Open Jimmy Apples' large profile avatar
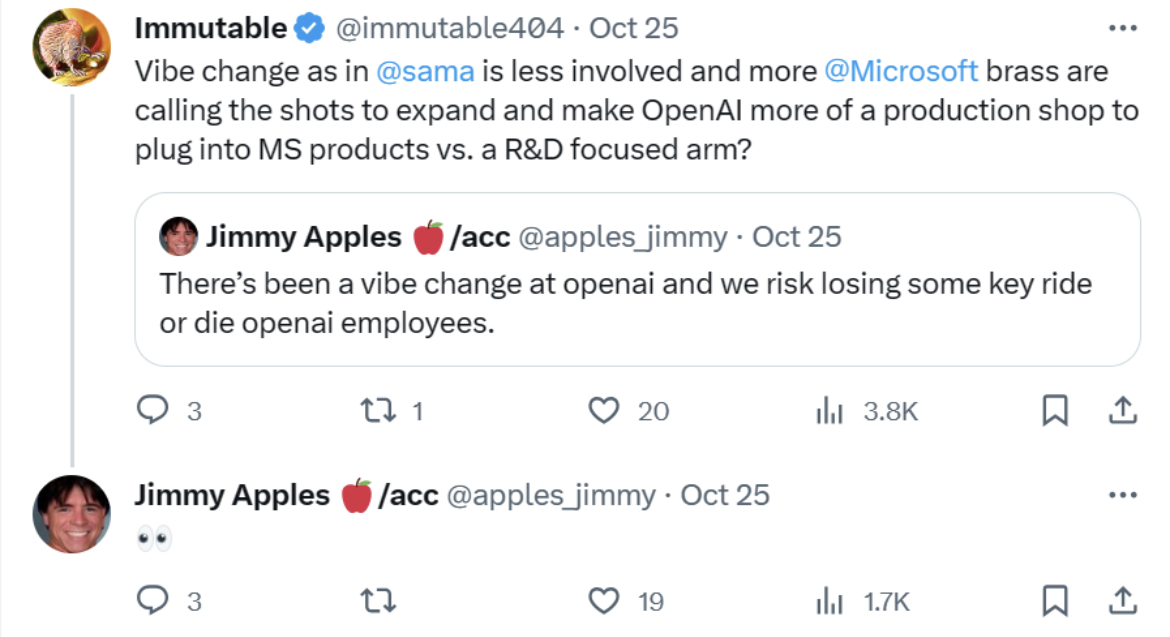1170x637 pixels. [x=71, y=515]
